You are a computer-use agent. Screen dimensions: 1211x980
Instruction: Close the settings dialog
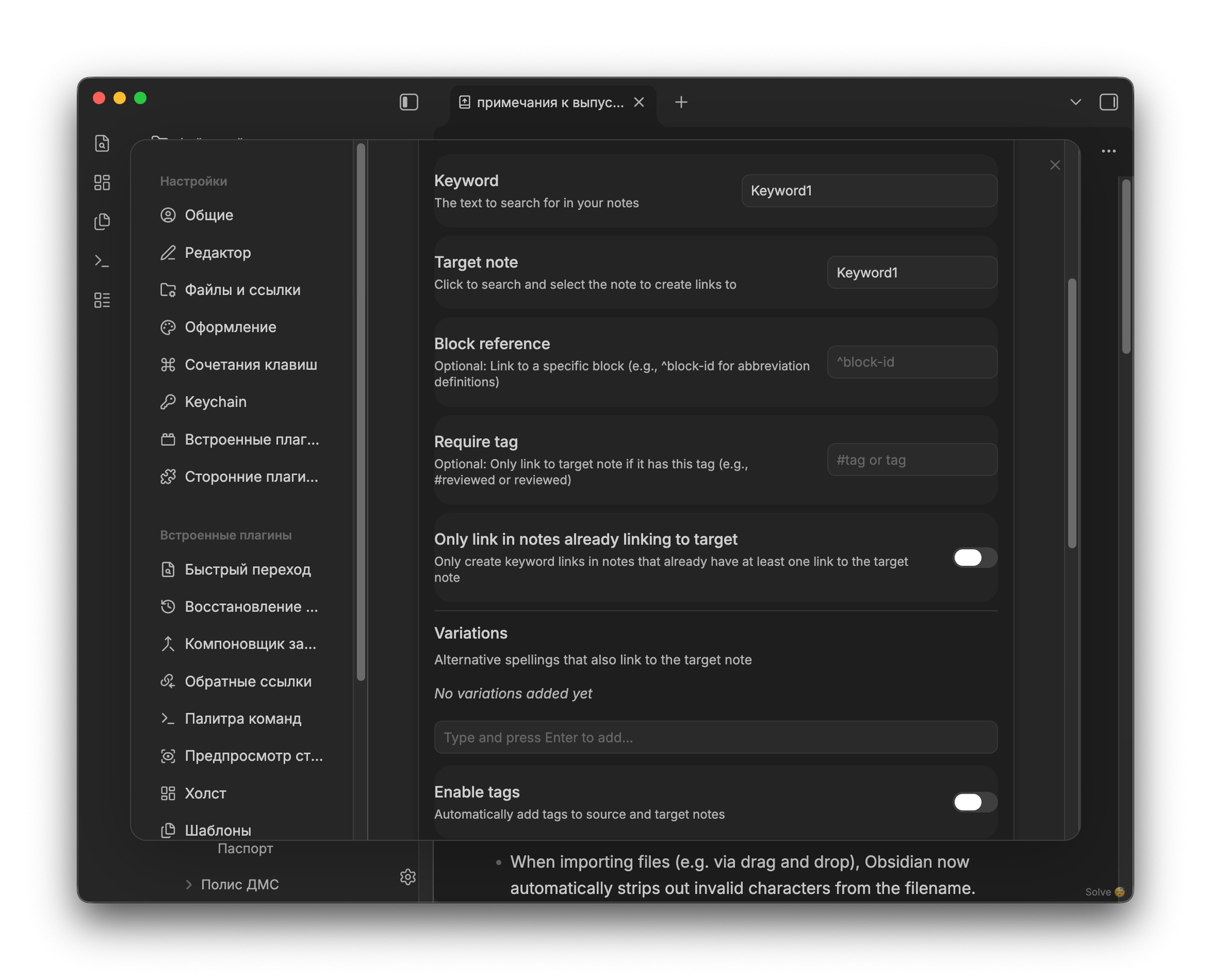point(1055,165)
